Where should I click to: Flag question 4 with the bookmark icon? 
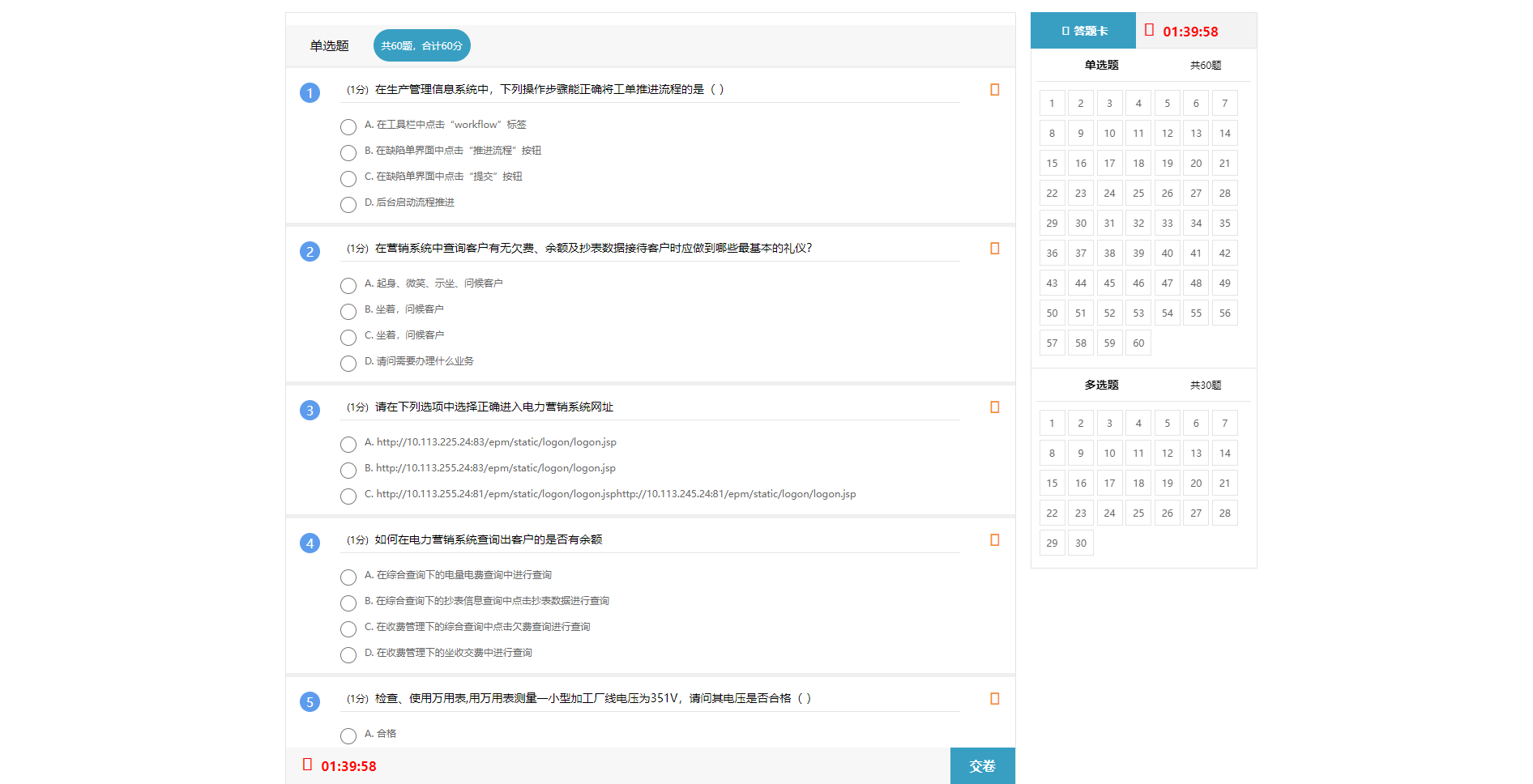[994, 540]
